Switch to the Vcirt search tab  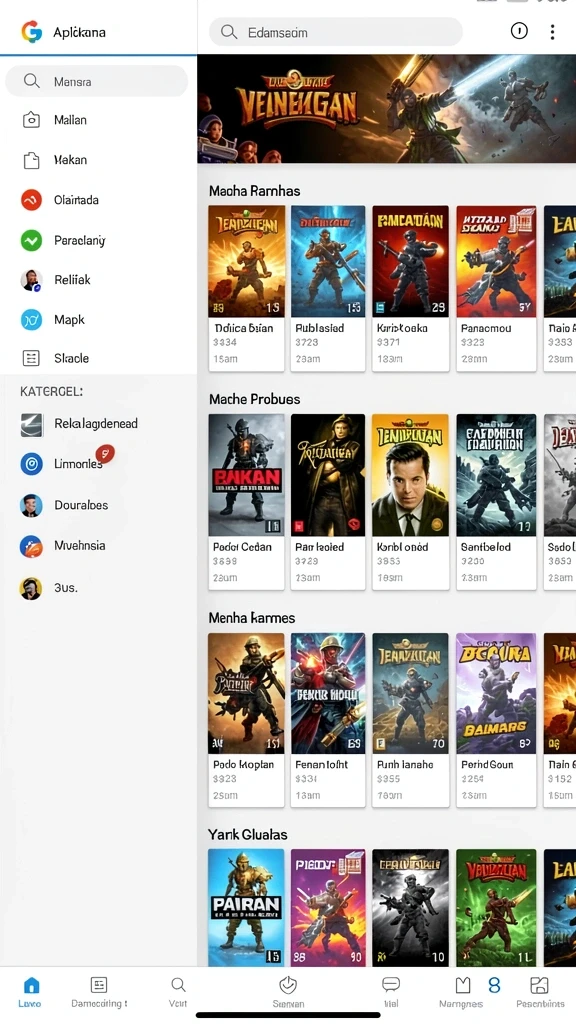click(x=178, y=992)
